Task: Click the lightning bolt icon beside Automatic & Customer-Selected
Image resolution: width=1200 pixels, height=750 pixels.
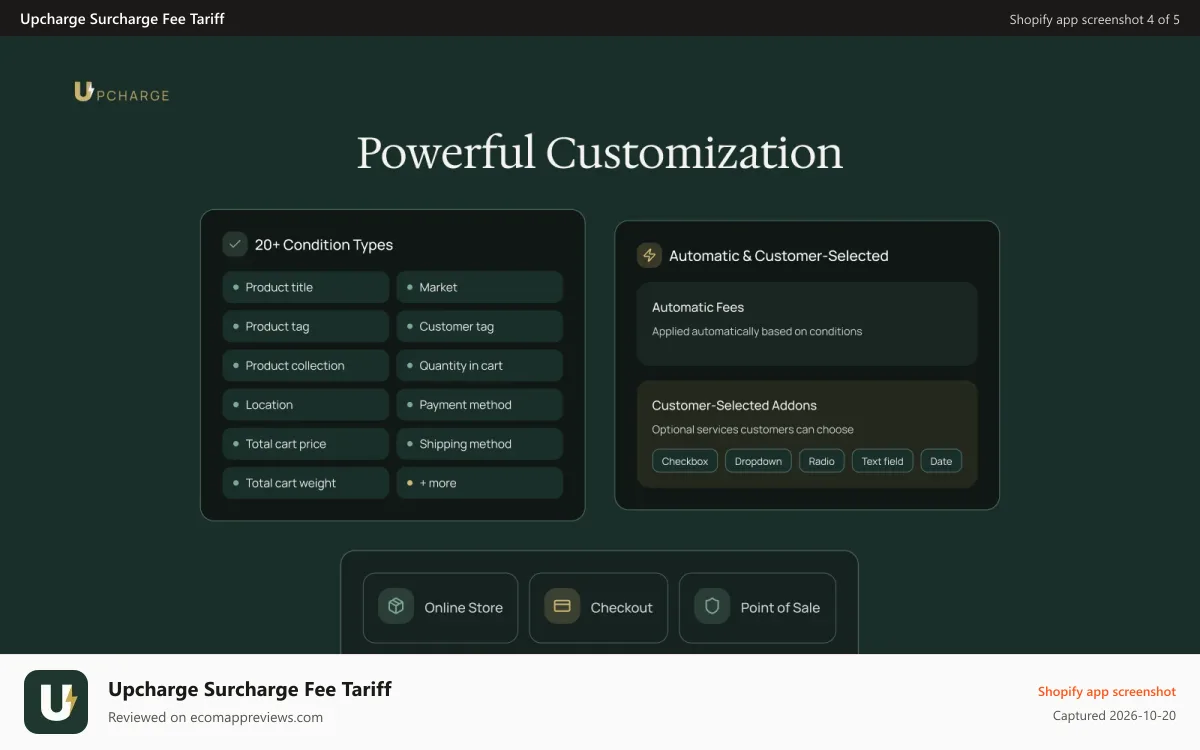Action: click(x=649, y=255)
